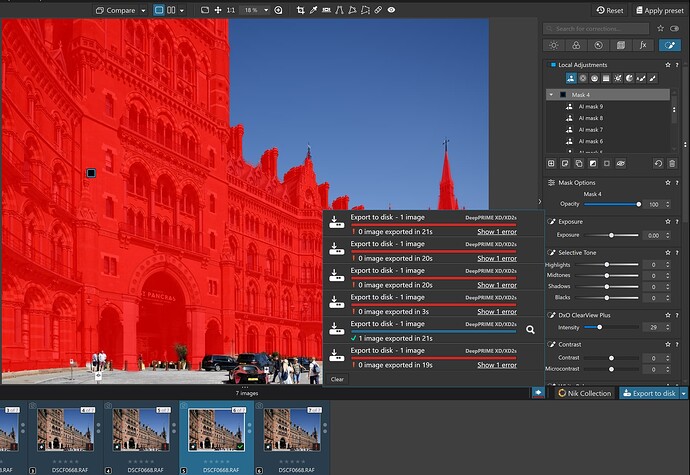This screenshot has width=690, height=475.
Task: Toggle the Local Adjustments enable indicator
Action: [551, 65]
